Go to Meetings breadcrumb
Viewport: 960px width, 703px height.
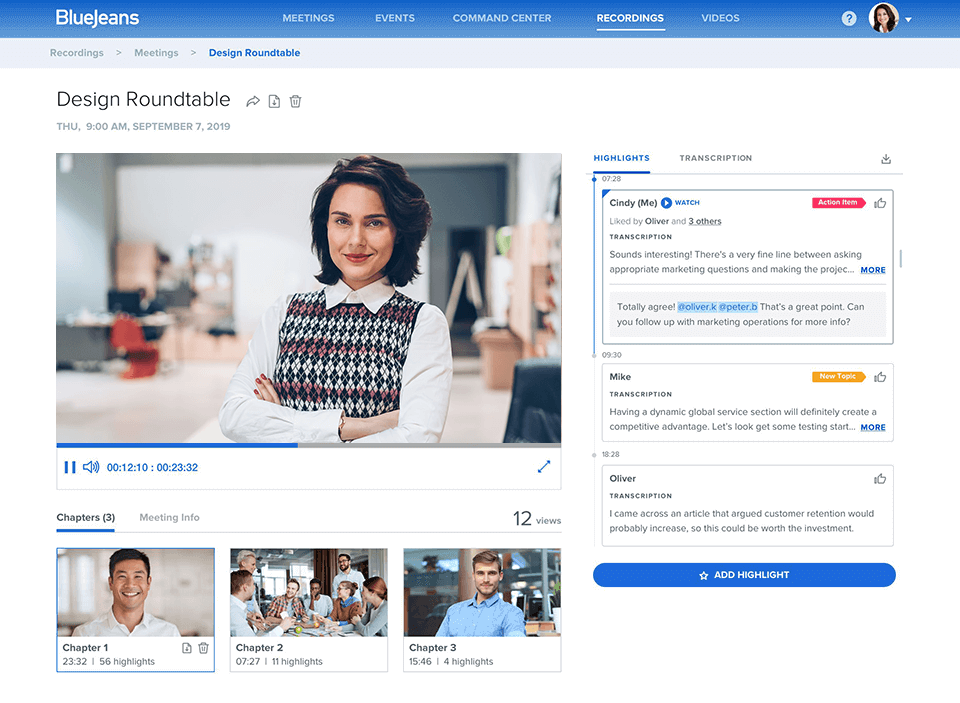pos(156,53)
